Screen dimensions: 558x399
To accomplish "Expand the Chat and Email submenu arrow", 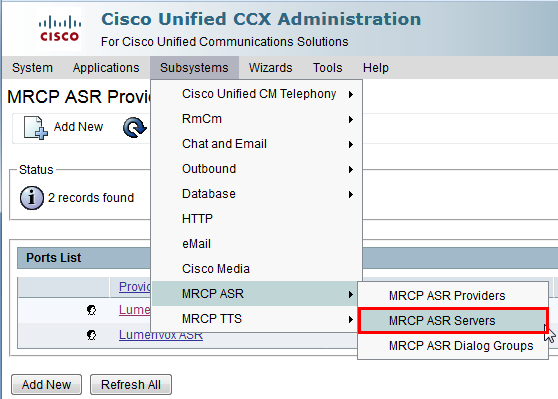I will (351, 144).
